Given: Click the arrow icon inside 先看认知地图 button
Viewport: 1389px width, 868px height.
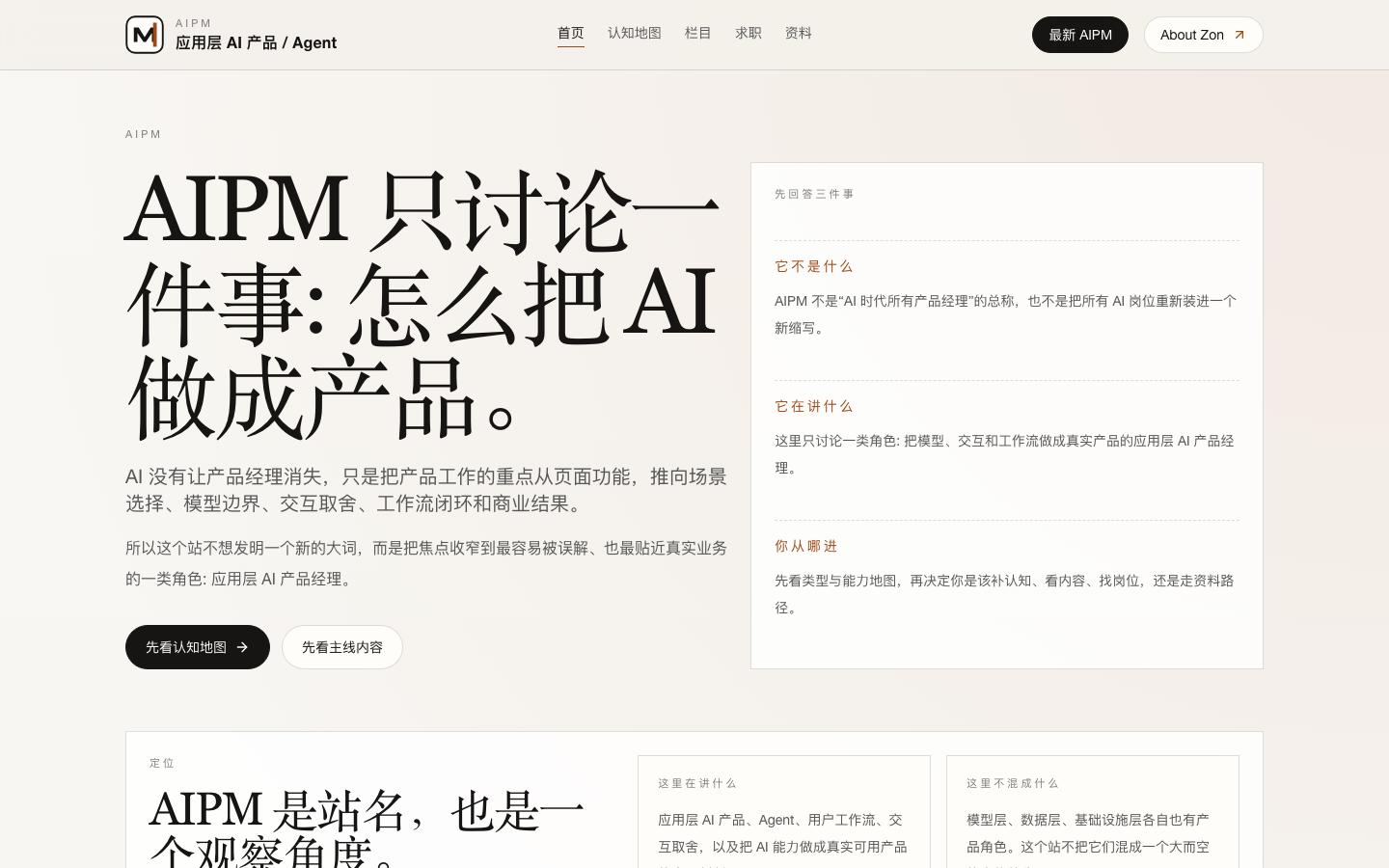Looking at the screenshot, I should pos(242,647).
